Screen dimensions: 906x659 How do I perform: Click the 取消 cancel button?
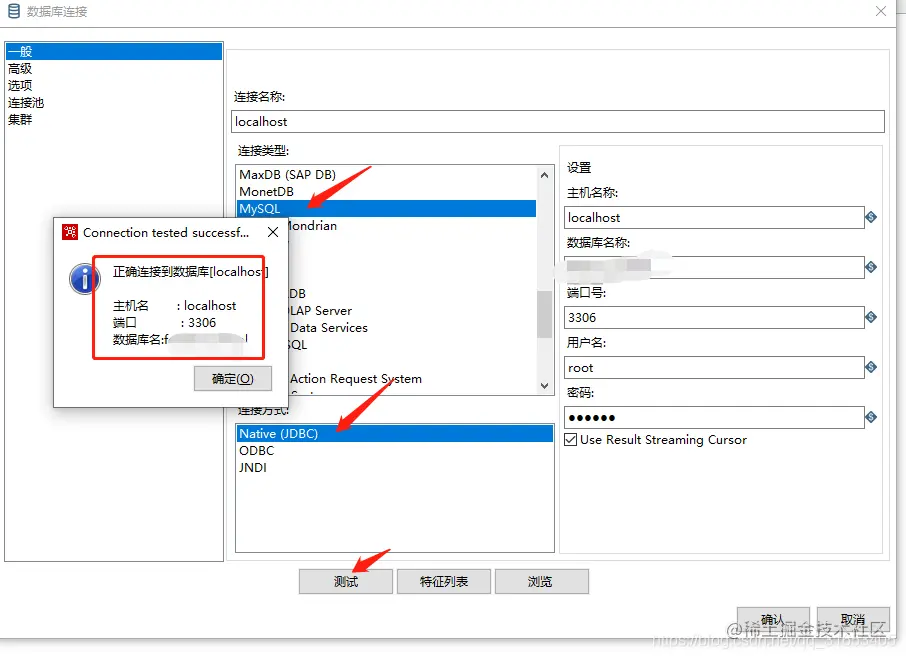[853, 620]
